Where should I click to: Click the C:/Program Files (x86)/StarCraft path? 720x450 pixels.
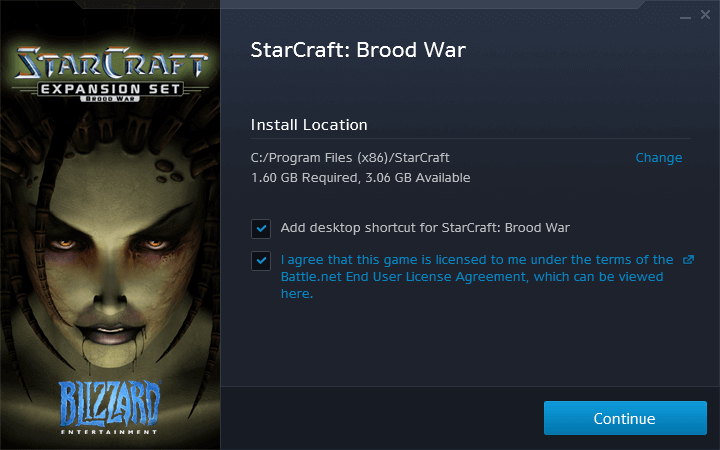350,158
